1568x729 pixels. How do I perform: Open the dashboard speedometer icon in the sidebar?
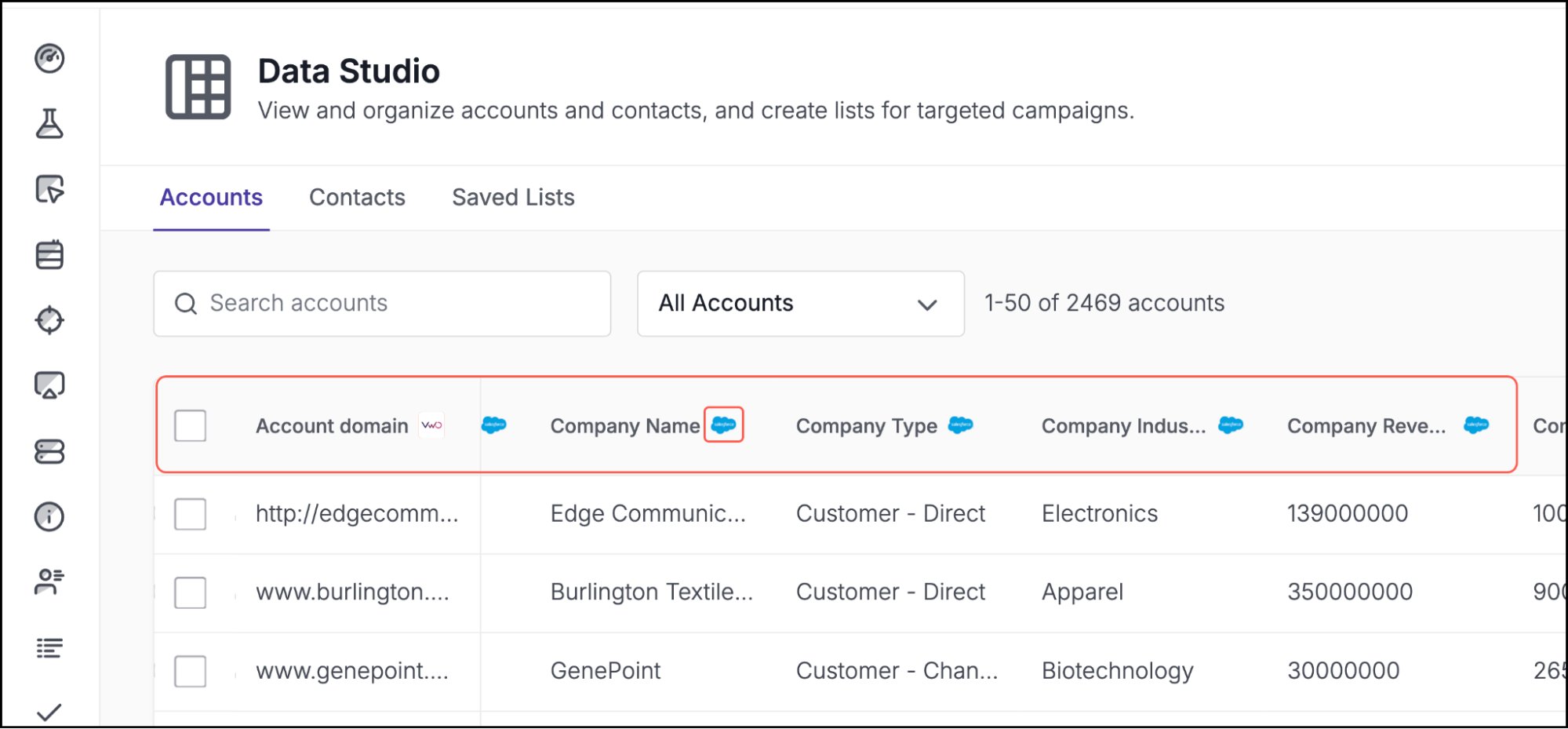(x=49, y=58)
